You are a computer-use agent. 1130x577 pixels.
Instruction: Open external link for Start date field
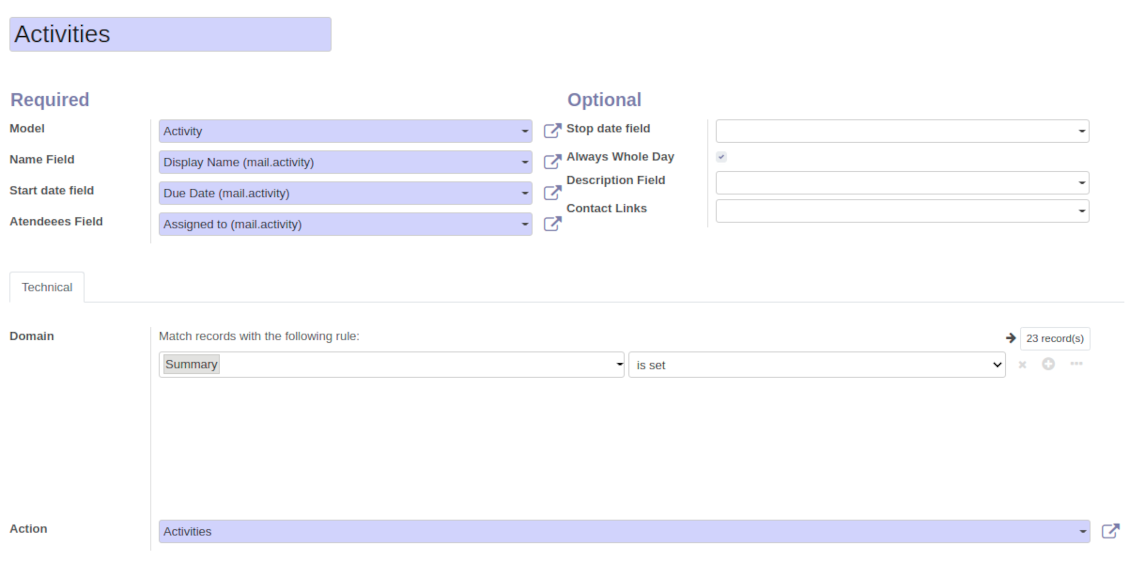pyautogui.click(x=552, y=193)
